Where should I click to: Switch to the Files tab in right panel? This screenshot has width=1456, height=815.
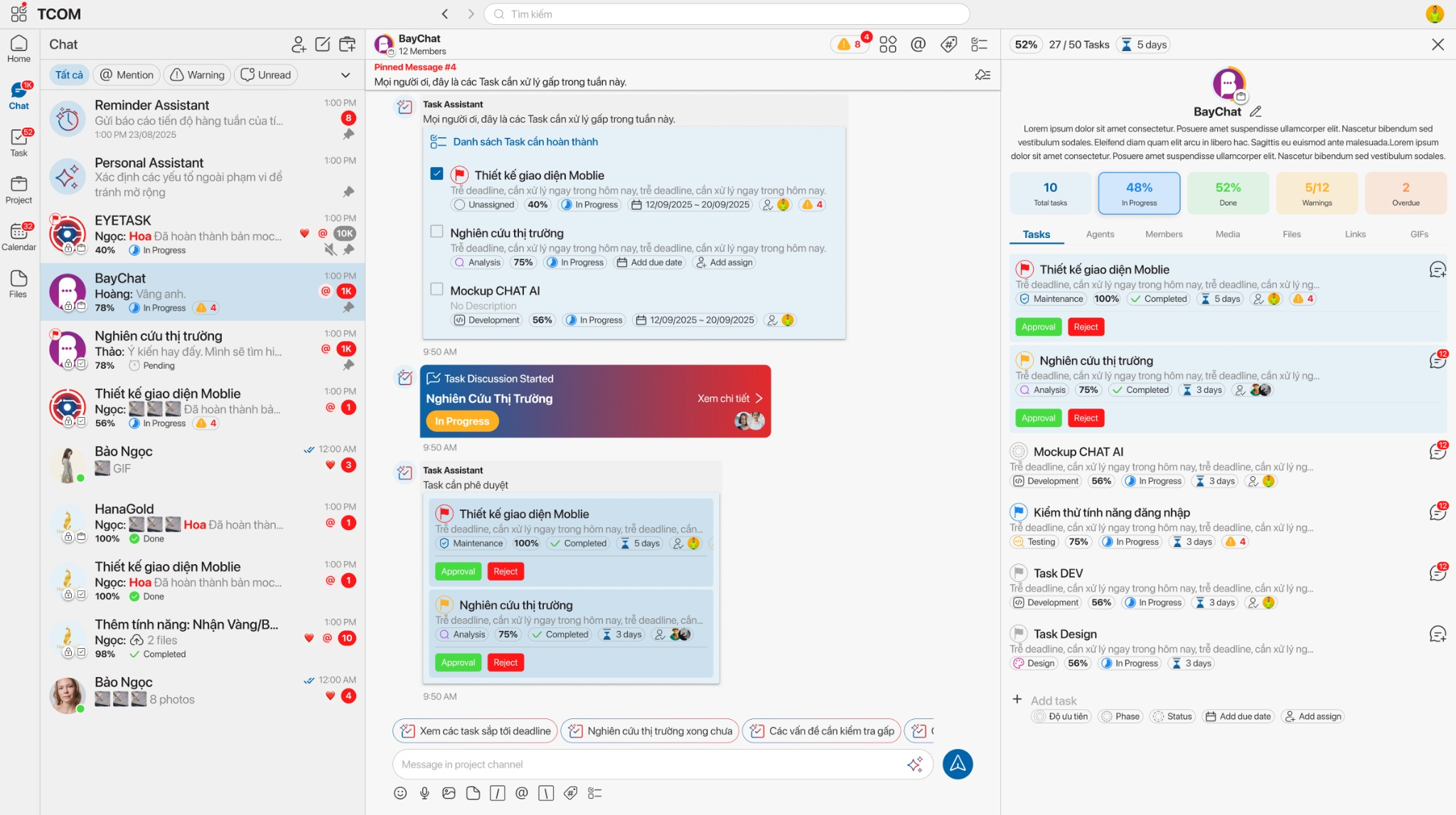click(x=1292, y=234)
